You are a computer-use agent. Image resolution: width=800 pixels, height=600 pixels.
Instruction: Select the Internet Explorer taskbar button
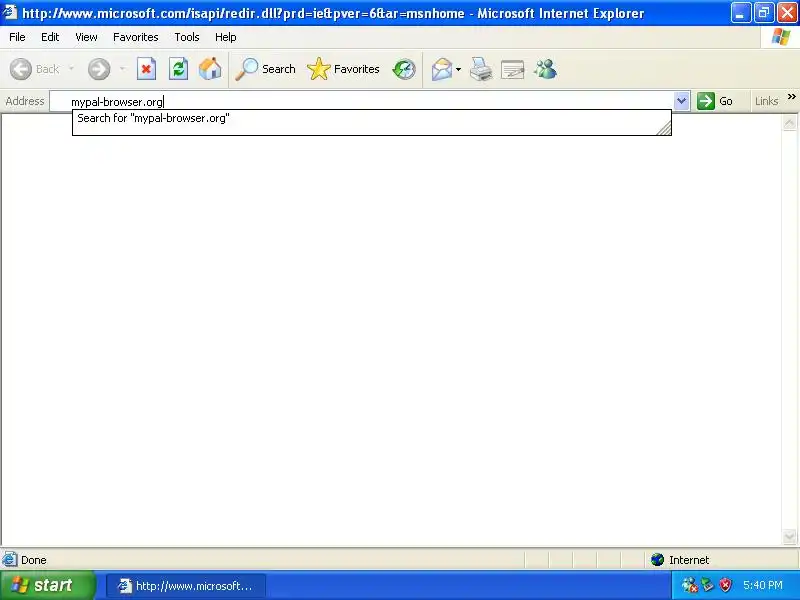(186, 586)
